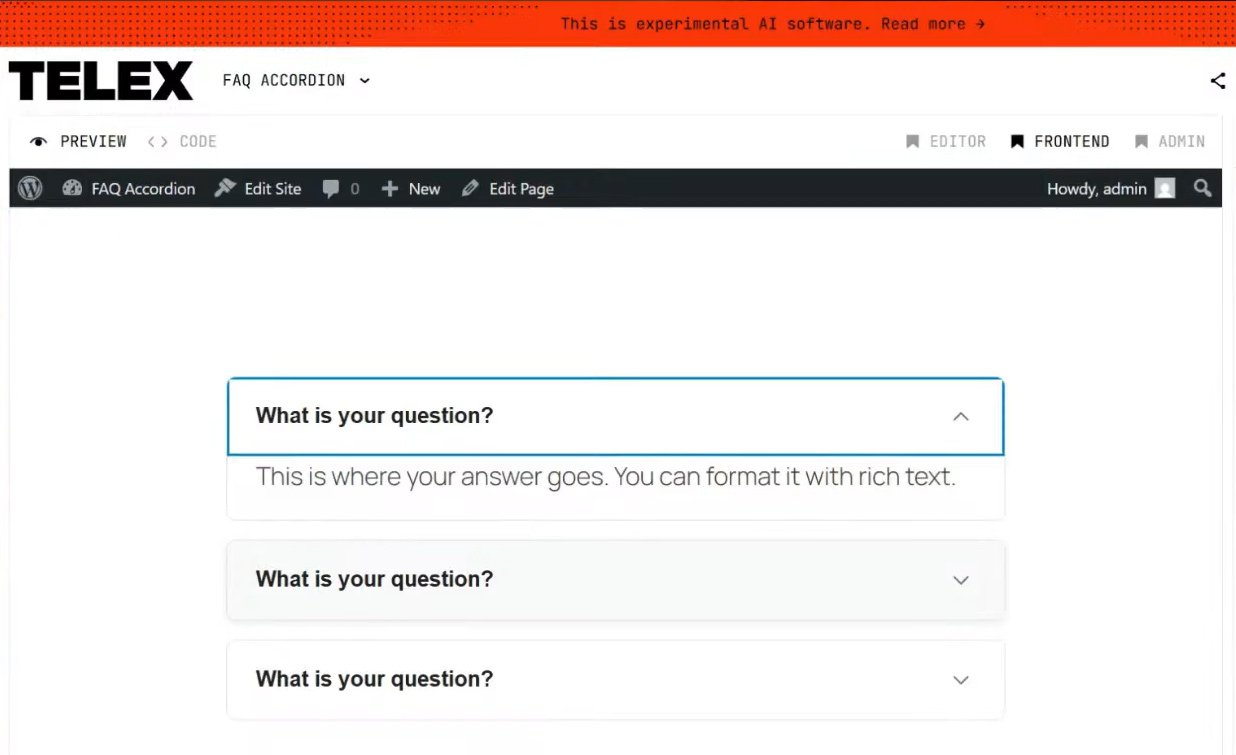Click the TELEX logo

[101, 81]
